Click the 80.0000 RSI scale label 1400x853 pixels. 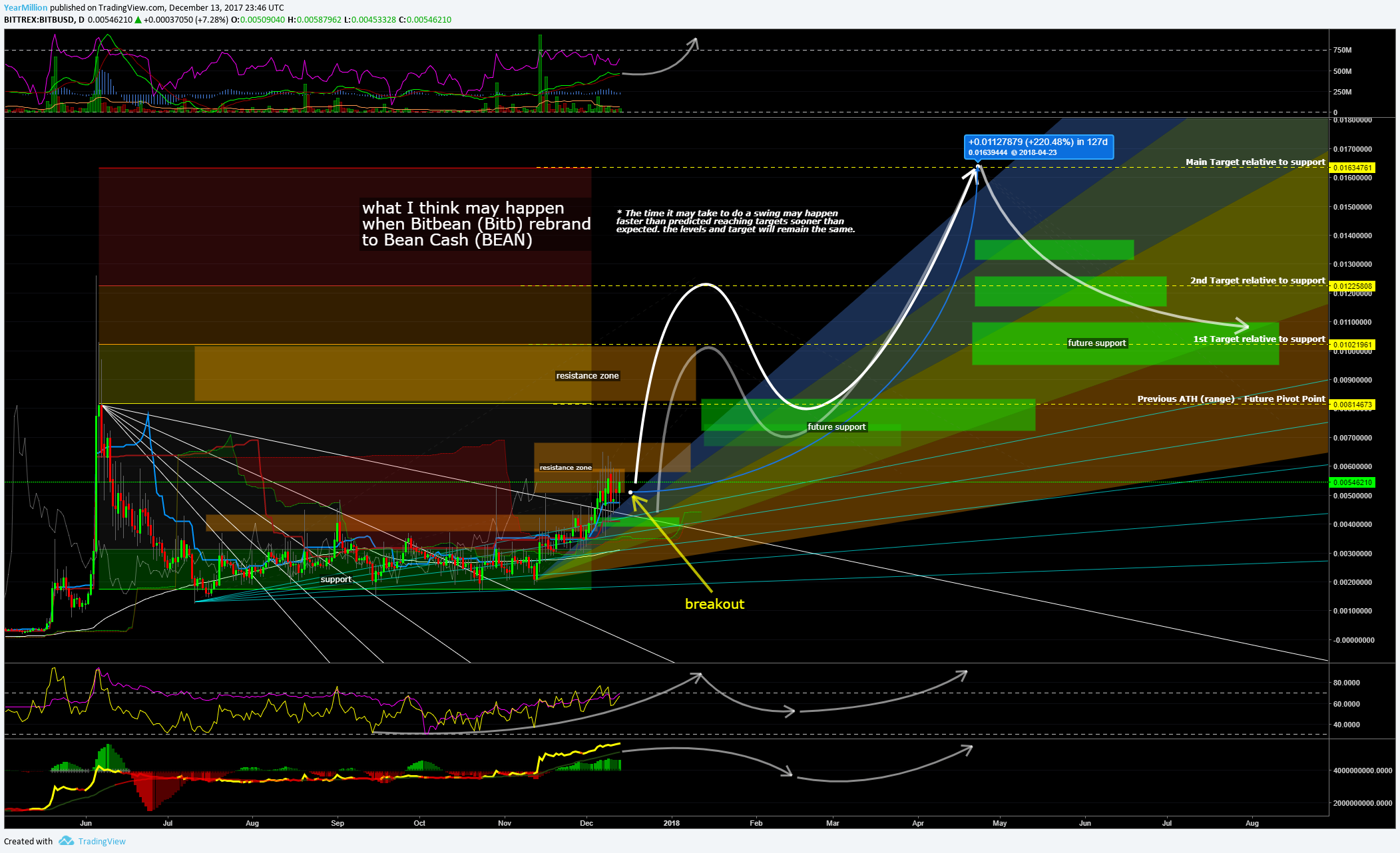[1346, 683]
